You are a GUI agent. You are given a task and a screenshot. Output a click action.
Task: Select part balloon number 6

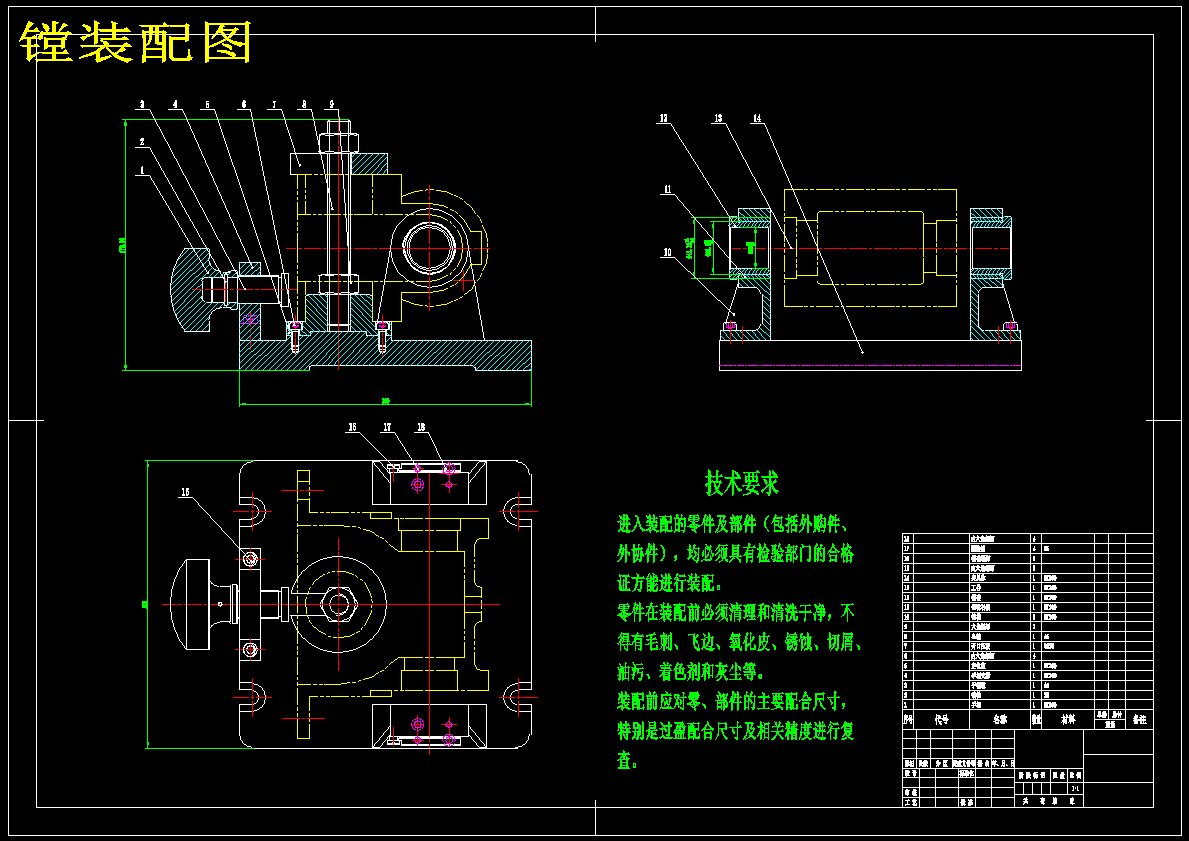pyautogui.click(x=243, y=105)
